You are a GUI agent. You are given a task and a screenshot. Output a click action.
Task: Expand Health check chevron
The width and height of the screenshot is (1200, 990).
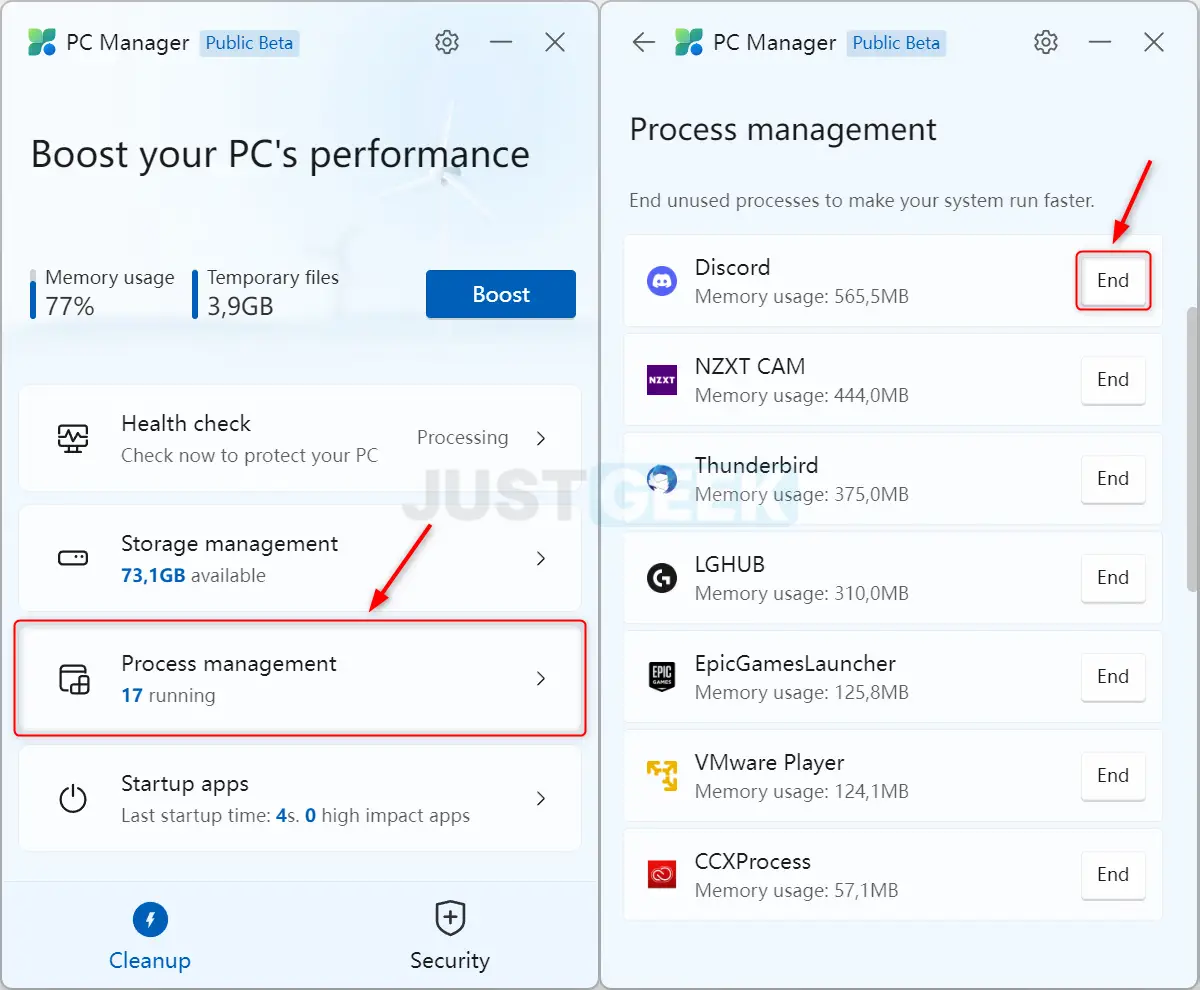click(541, 438)
